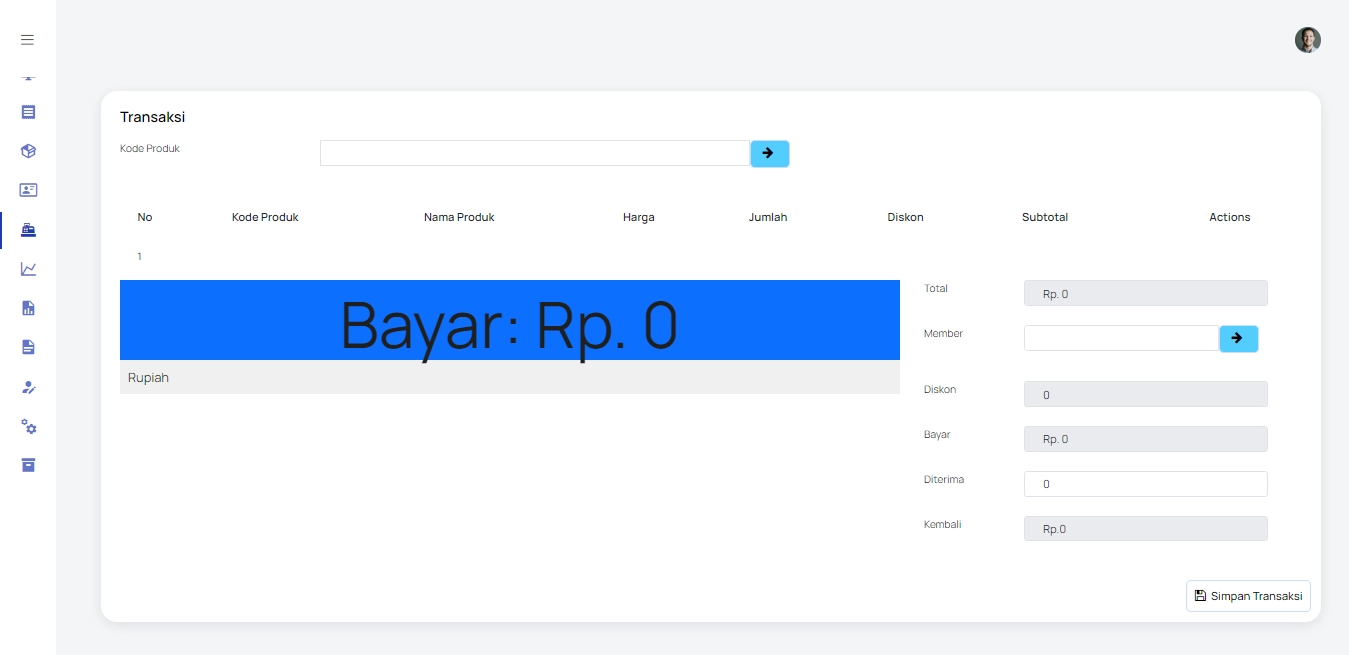This screenshot has height=655, width=1349.
Task: Click the arrow button beside Kode Produk
Action: 769,153
